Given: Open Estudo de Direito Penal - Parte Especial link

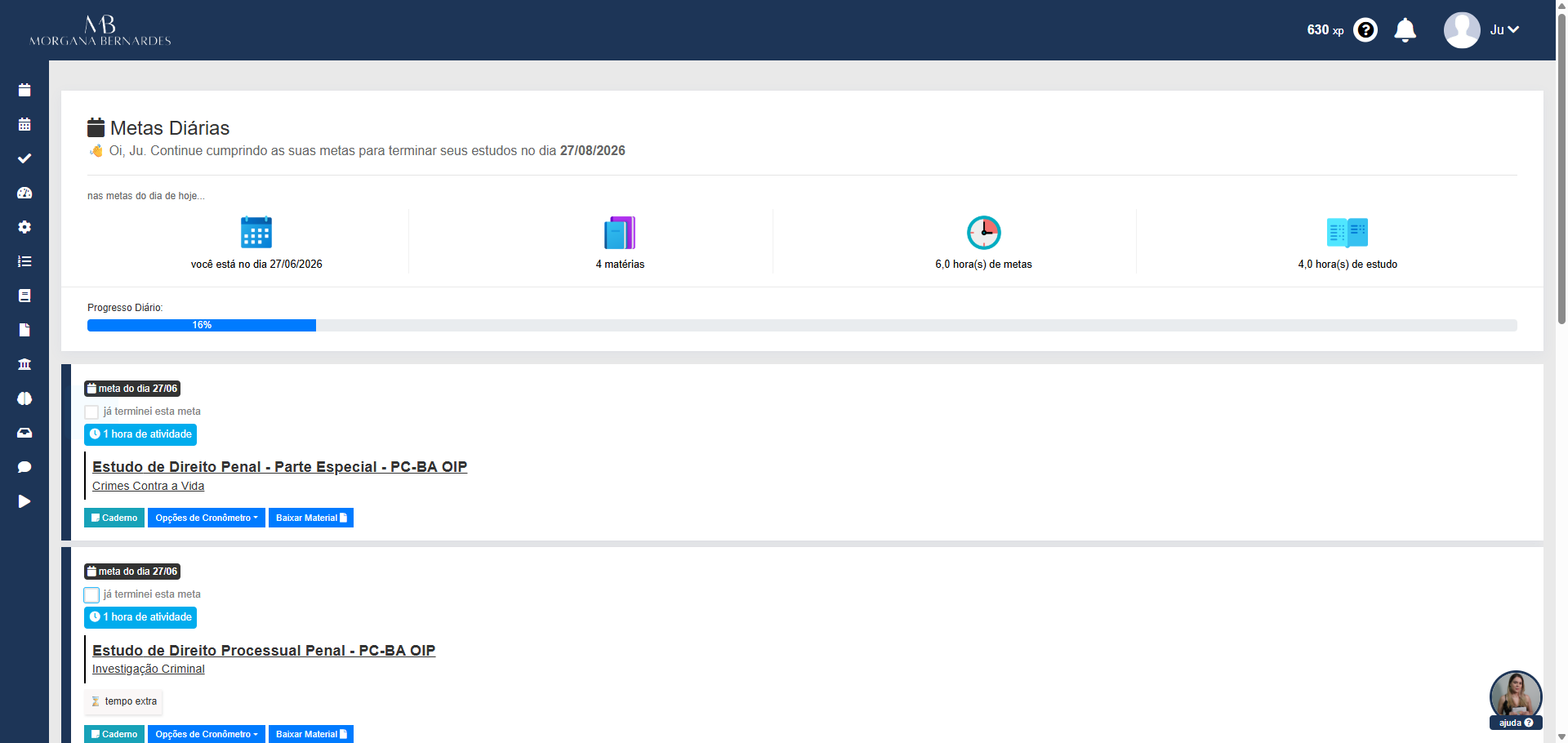Looking at the screenshot, I should (279, 467).
